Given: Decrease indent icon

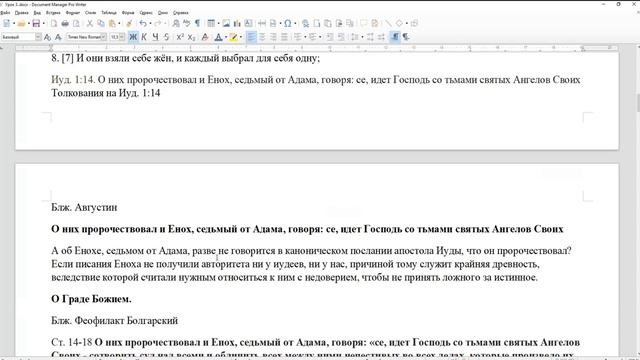Looking at the screenshot, I should [341, 37].
